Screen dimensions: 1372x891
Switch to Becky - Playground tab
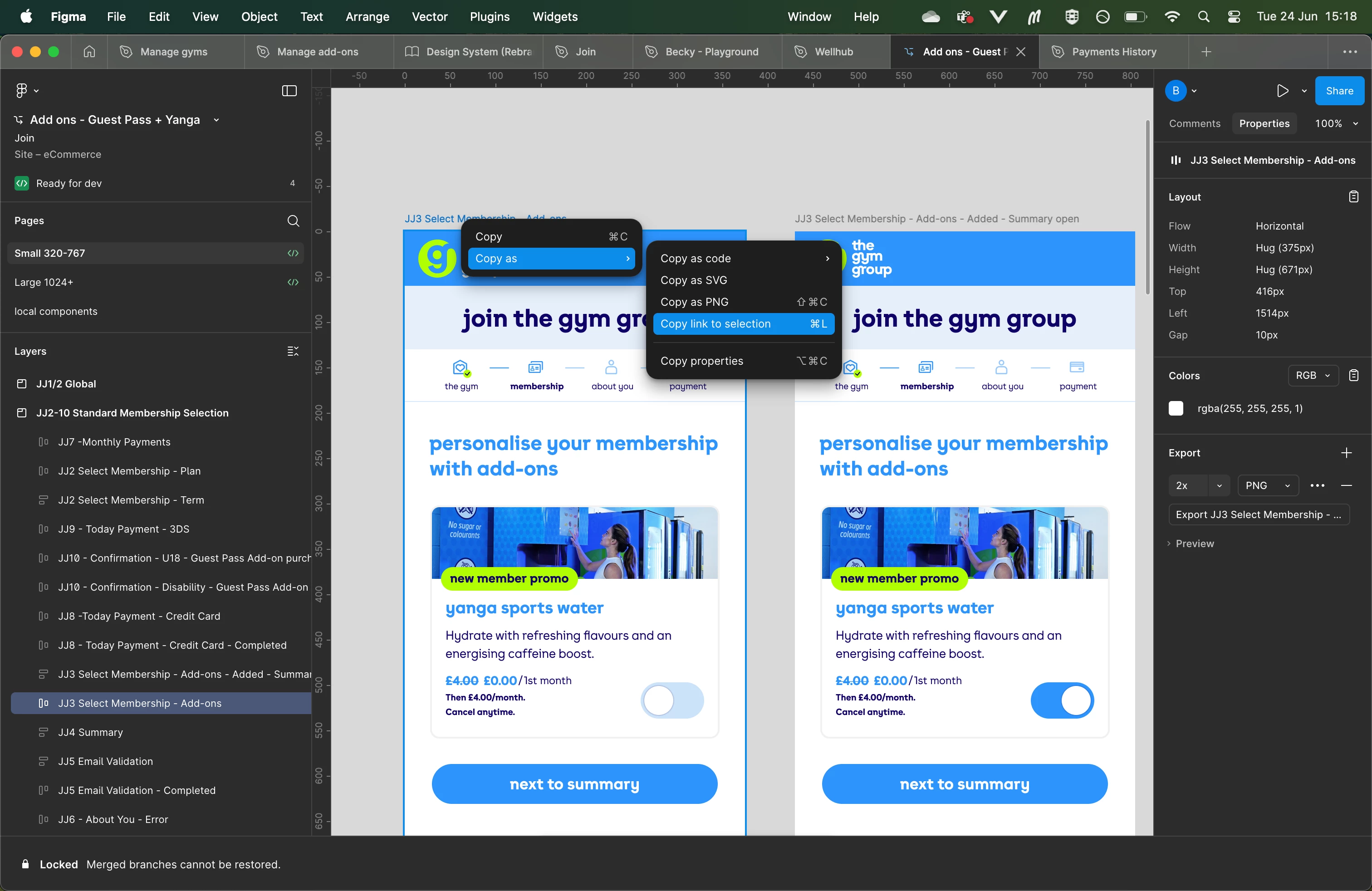point(707,52)
